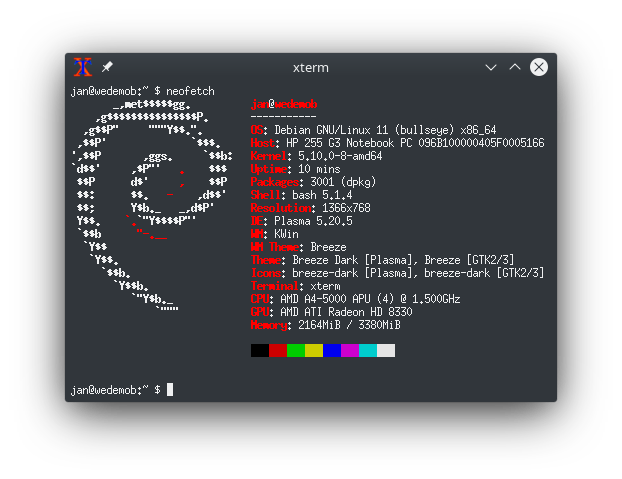Select the red color block
622x479 pixels.
pos(278,351)
